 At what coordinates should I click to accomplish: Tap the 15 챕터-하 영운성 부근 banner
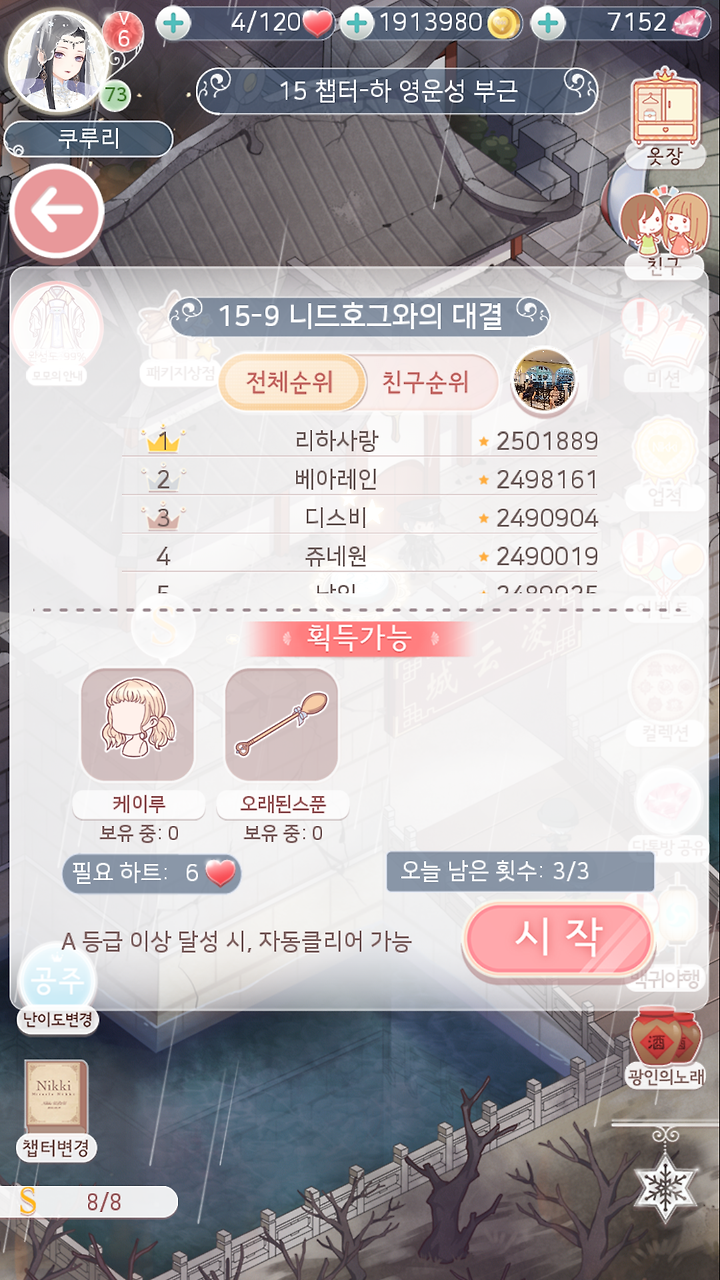397,91
